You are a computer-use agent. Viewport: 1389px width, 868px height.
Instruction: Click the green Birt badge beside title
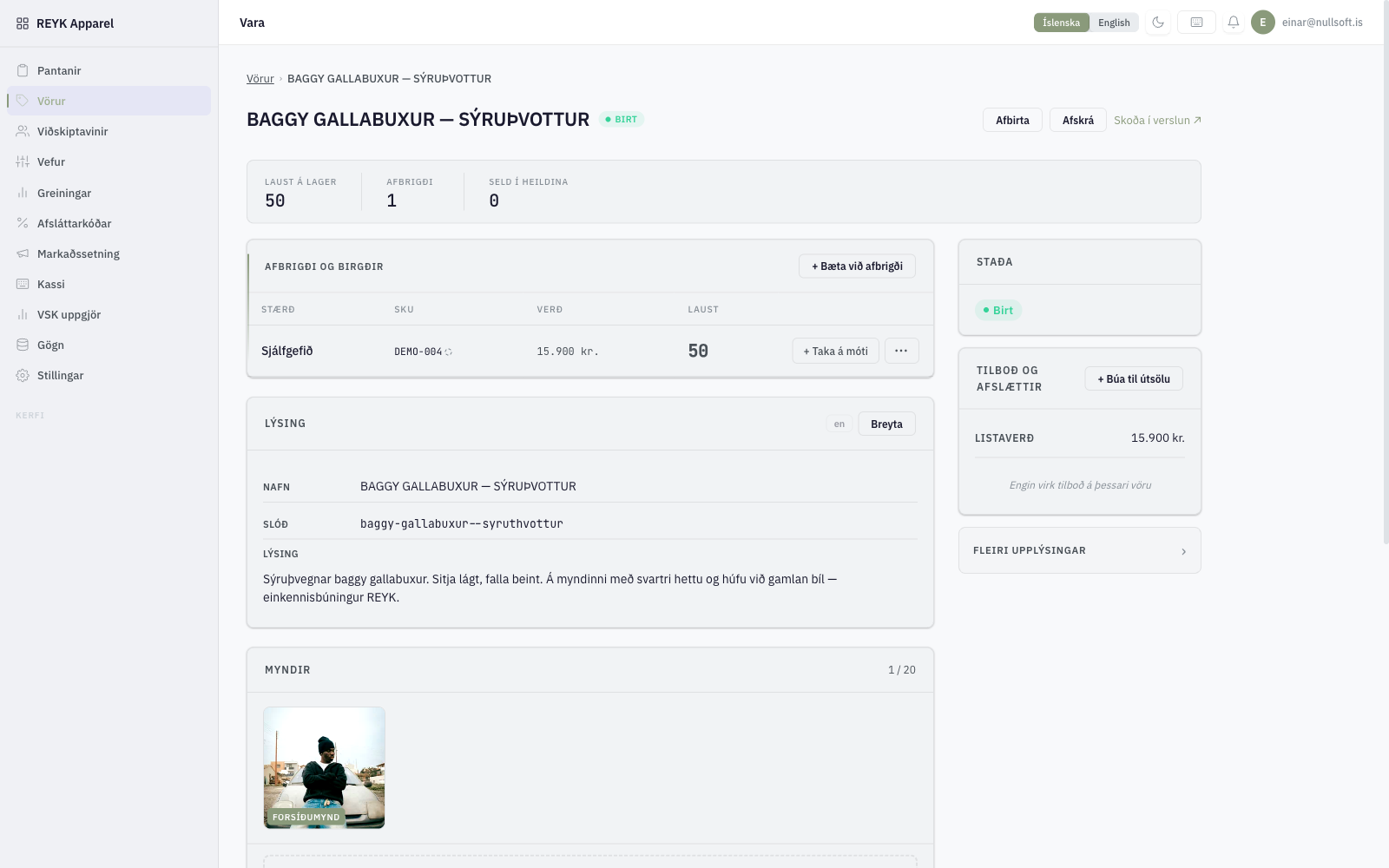point(622,119)
